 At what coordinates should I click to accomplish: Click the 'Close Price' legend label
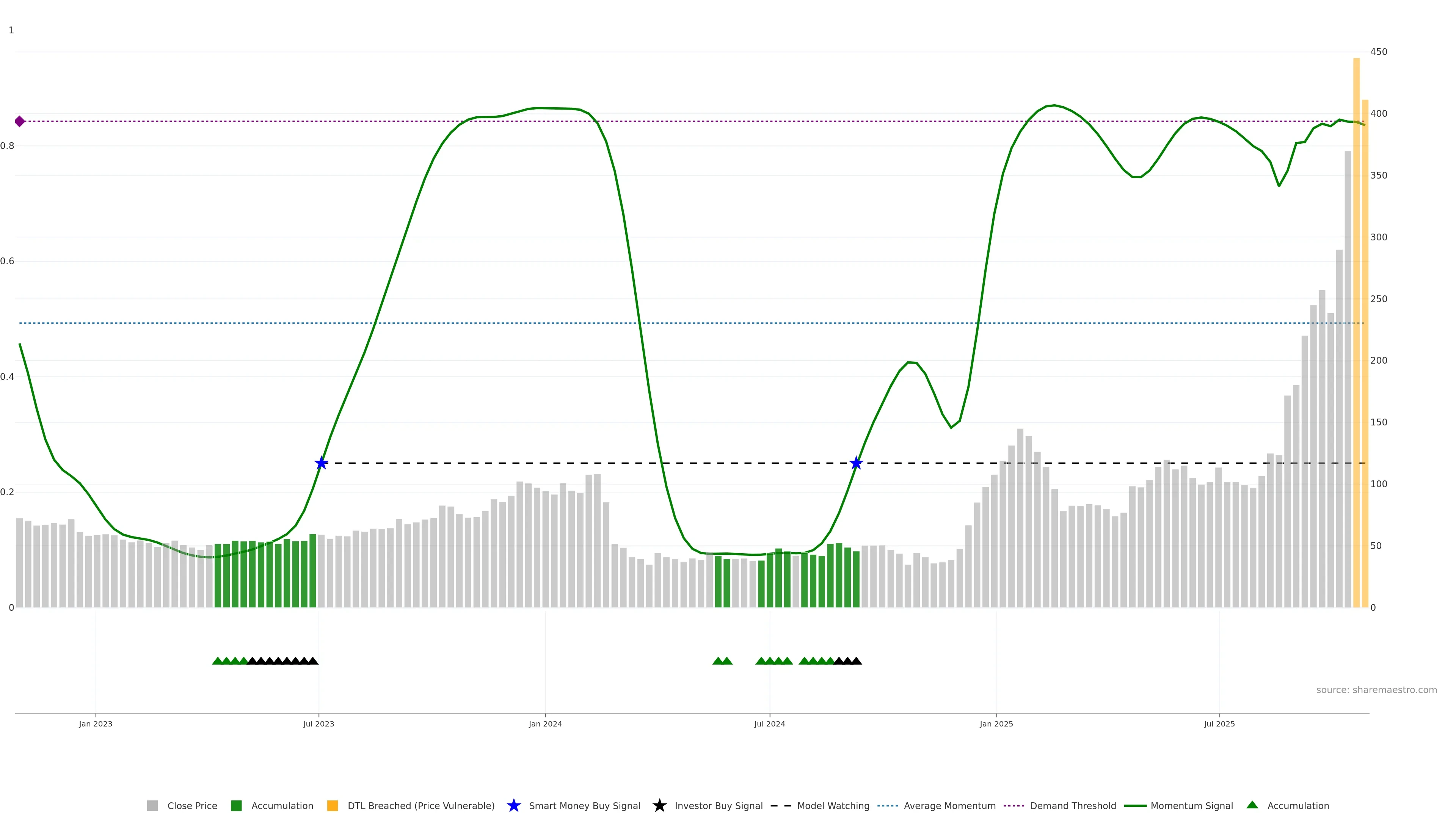pyautogui.click(x=192, y=806)
